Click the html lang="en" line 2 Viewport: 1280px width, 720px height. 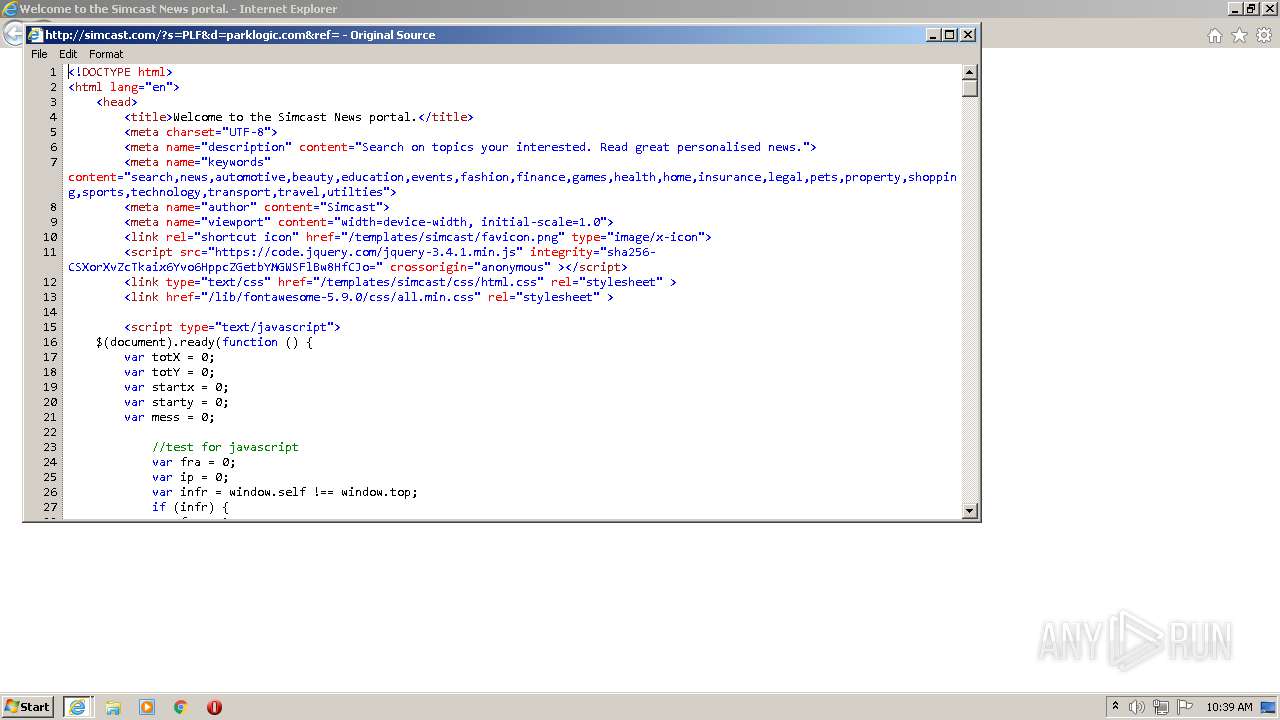click(124, 87)
